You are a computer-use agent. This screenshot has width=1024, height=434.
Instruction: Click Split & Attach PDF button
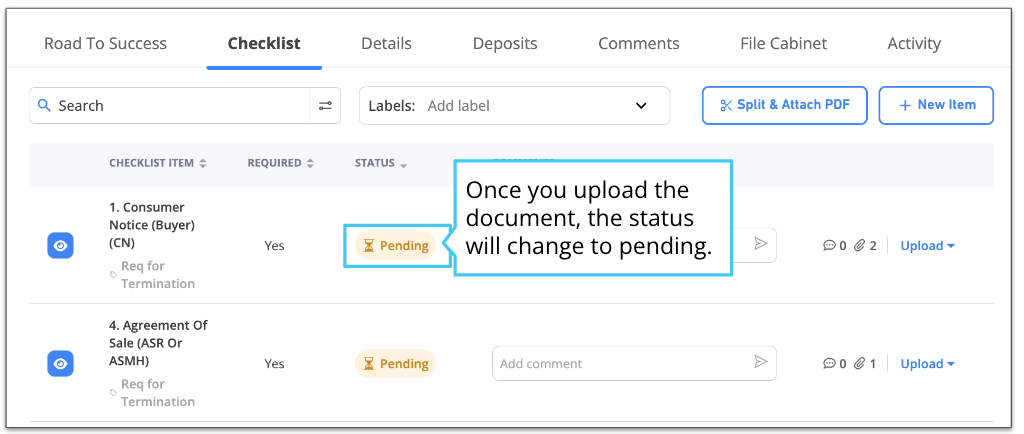(784, 105)
